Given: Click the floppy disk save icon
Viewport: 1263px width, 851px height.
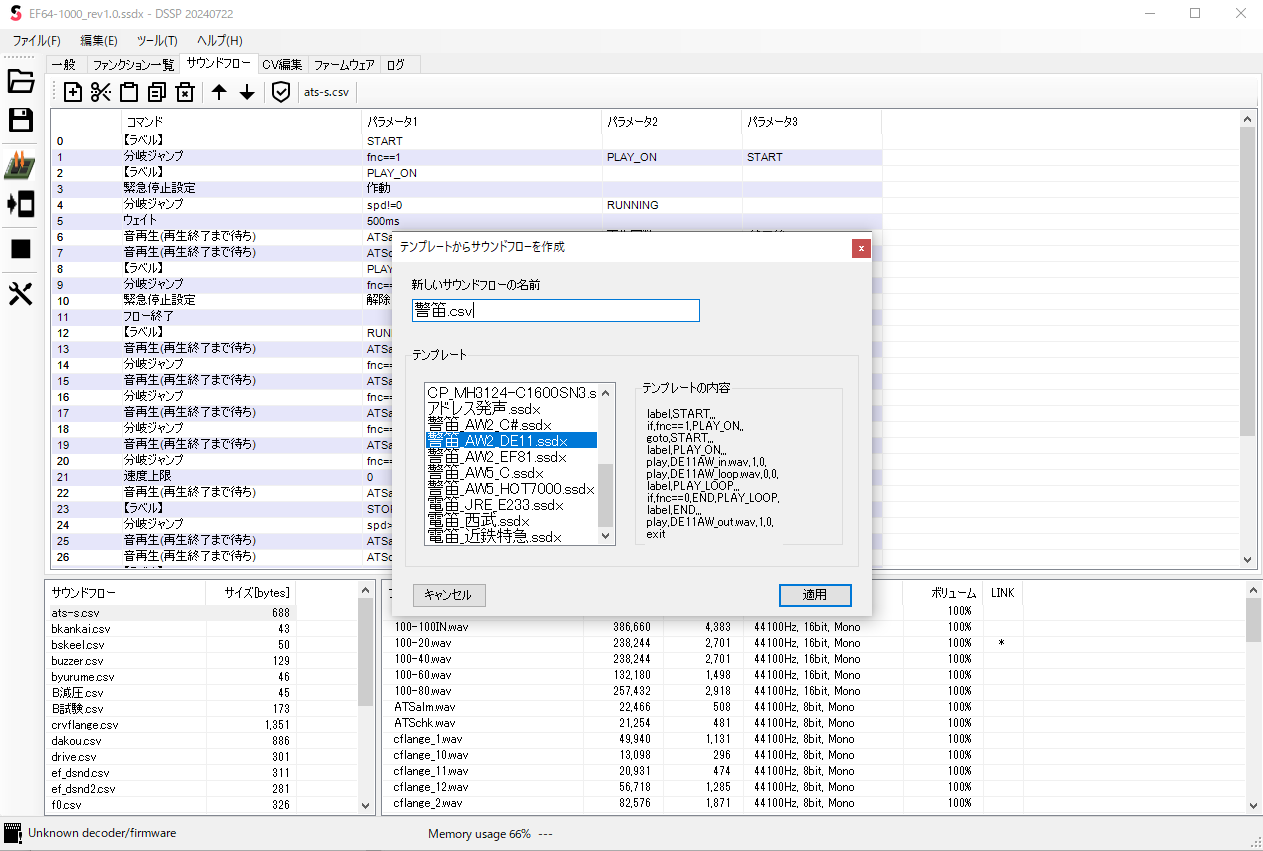Looking at the screenshot, I should coord(21,121).
